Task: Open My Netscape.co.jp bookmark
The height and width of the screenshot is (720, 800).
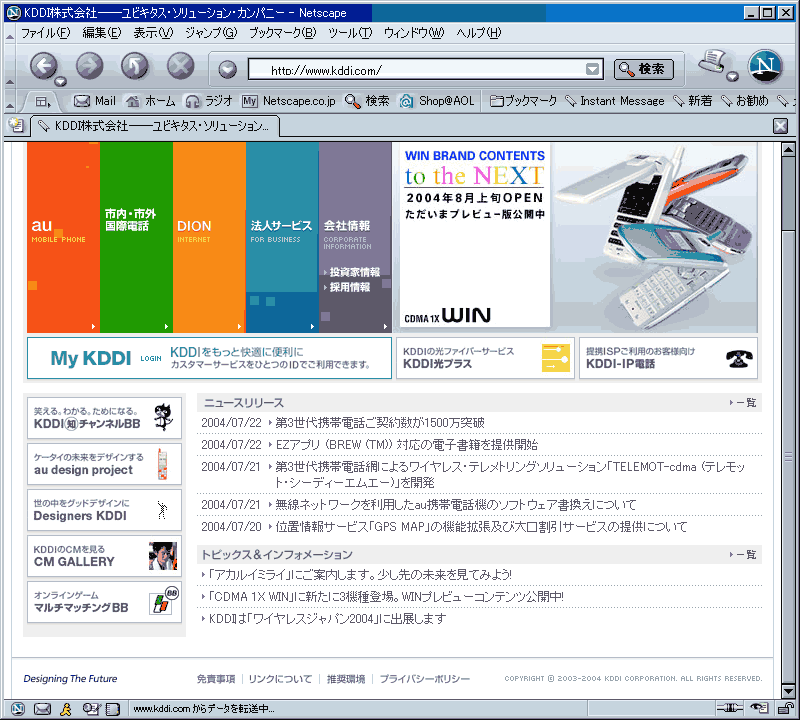Action: [289, 101]
